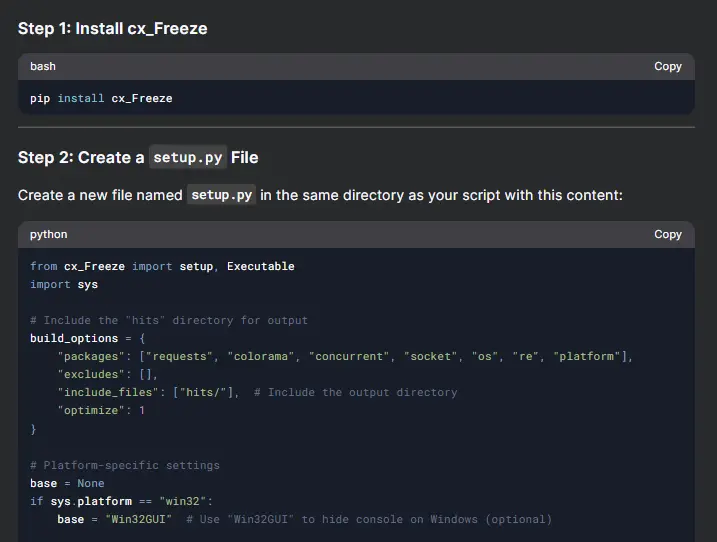This screenshot has height=542, width=717.
Task: Click setup.py inline code in the paragraph
Action: tap(221, 195)
